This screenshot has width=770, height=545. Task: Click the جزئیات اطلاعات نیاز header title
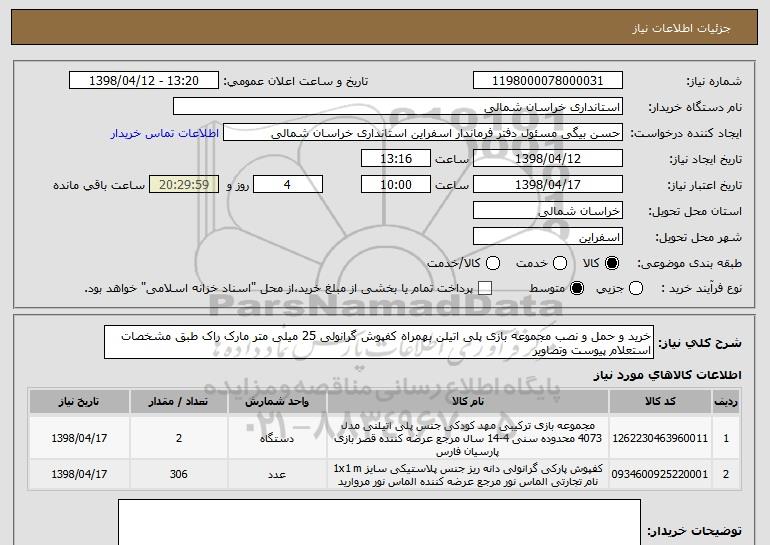(x=681, y=28)
